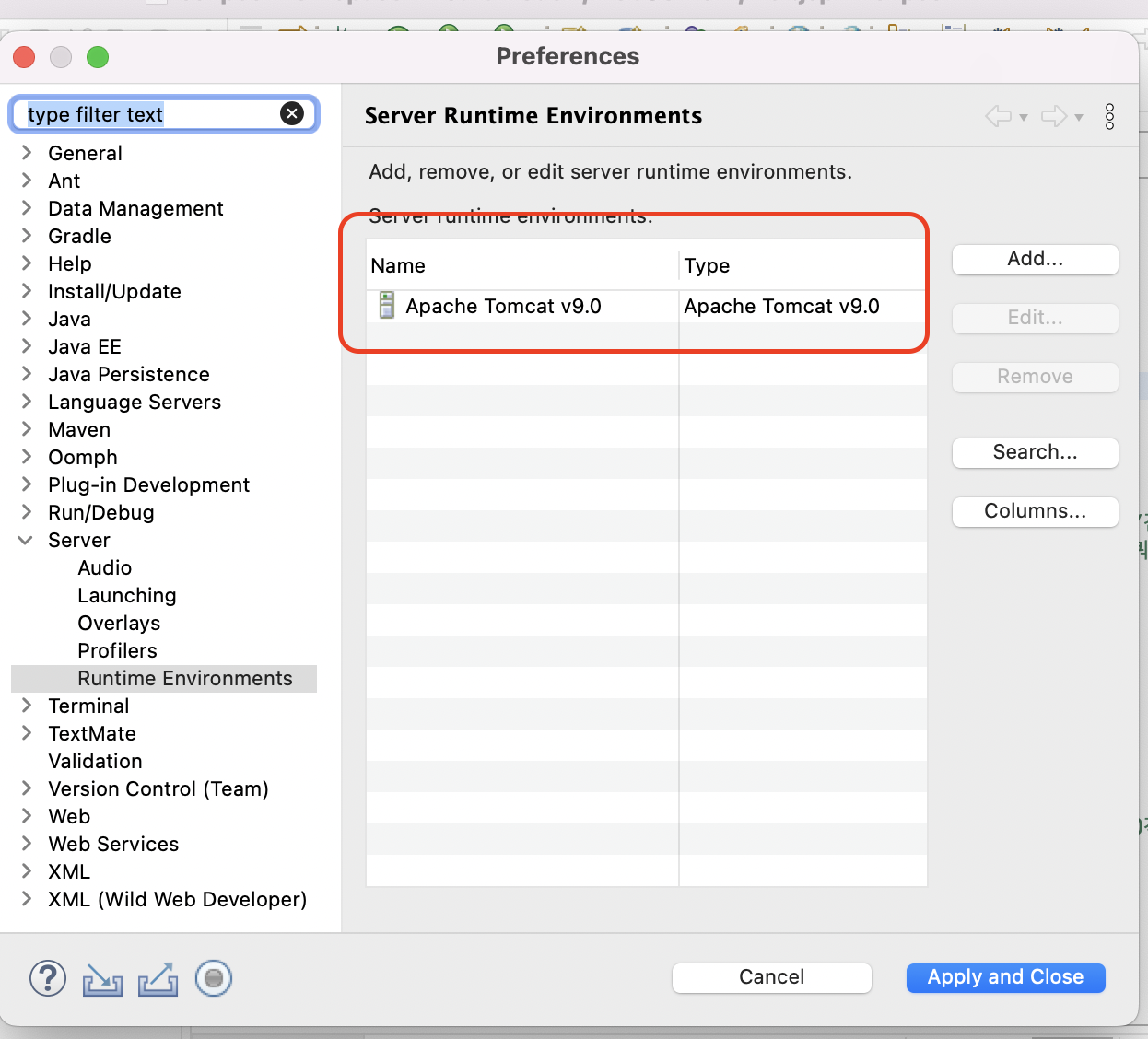Click the Add... button
Viewport: 1148px width, 1039px height.
coord(1036,259)
